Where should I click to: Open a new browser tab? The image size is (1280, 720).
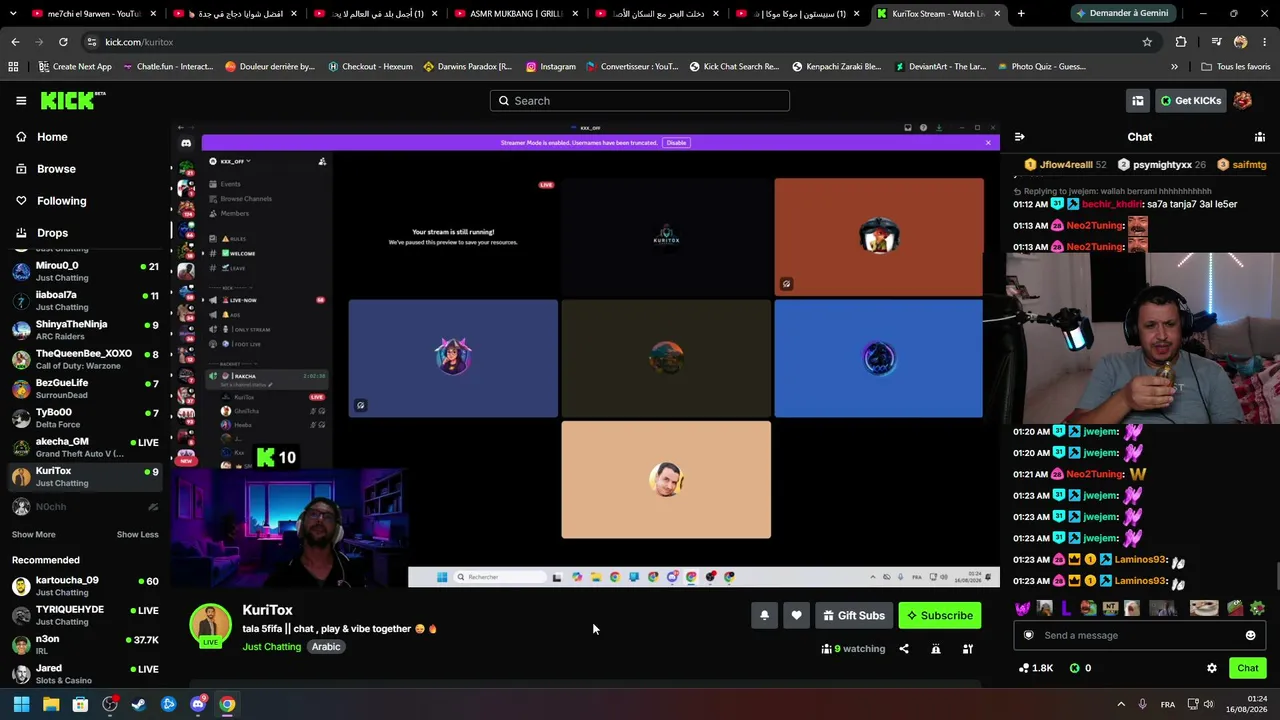coord(1021,13)
